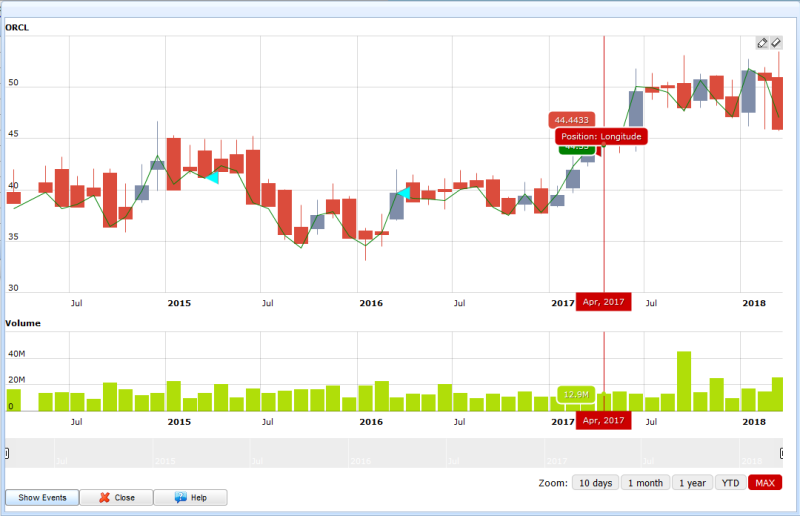Select the pencil draw tool icon
This screenshot has height=516, width=800.
pos(762,43)
